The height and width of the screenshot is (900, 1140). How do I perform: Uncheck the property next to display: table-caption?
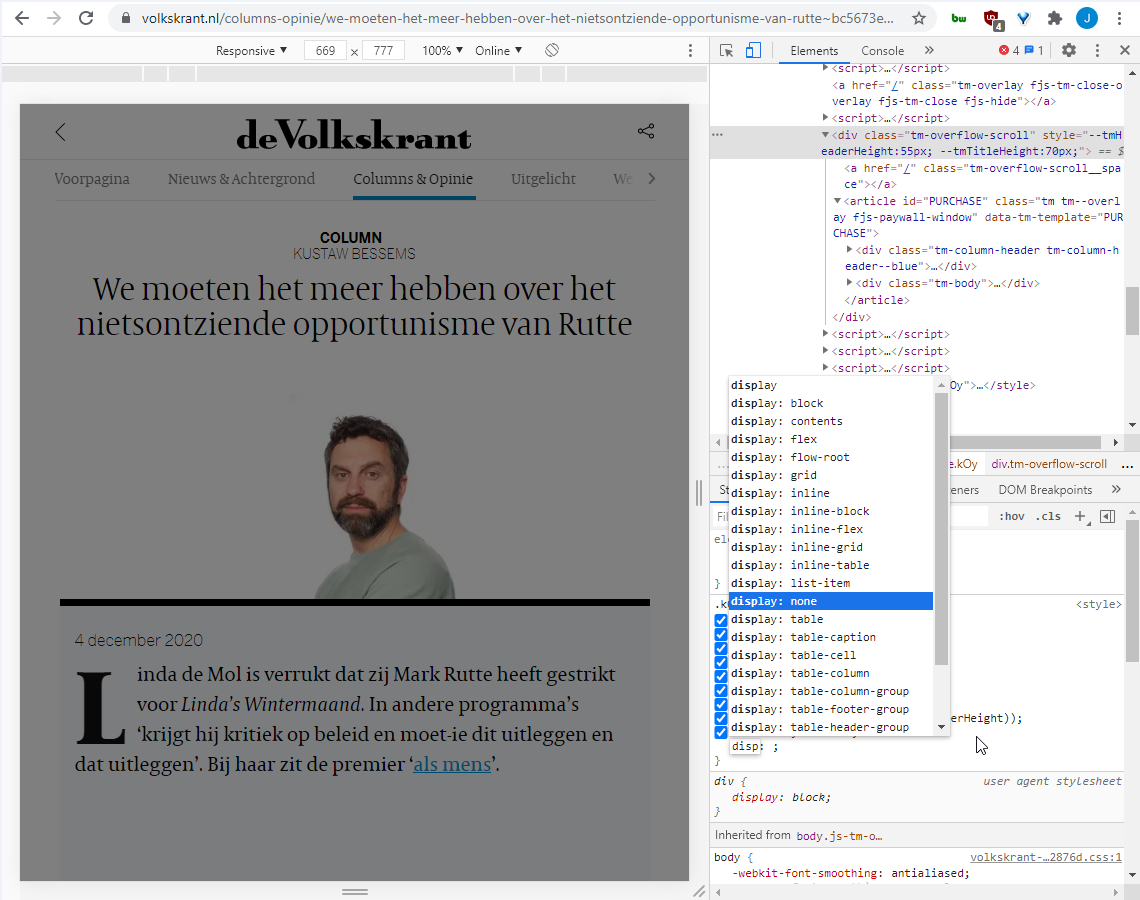pos(720,635)
